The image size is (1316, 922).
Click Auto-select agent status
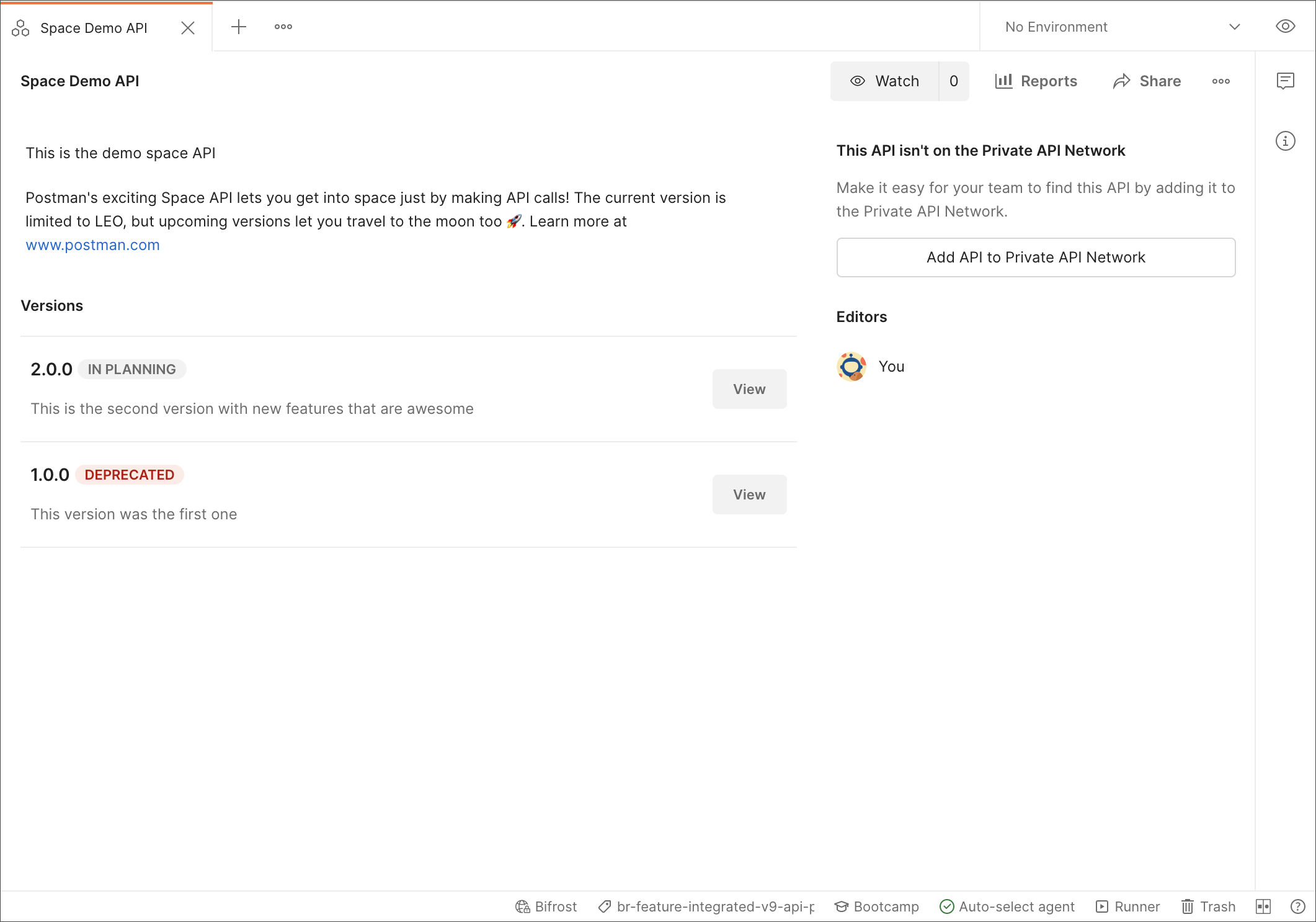(x=1007, y=906)
